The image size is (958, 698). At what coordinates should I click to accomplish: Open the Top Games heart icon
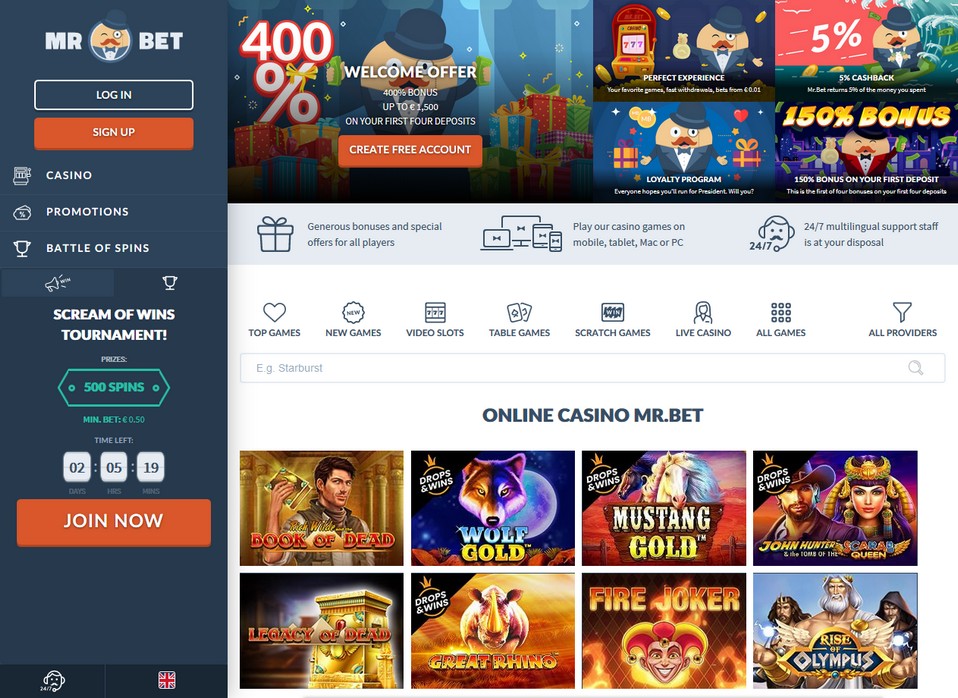click(x=274, y=312)
